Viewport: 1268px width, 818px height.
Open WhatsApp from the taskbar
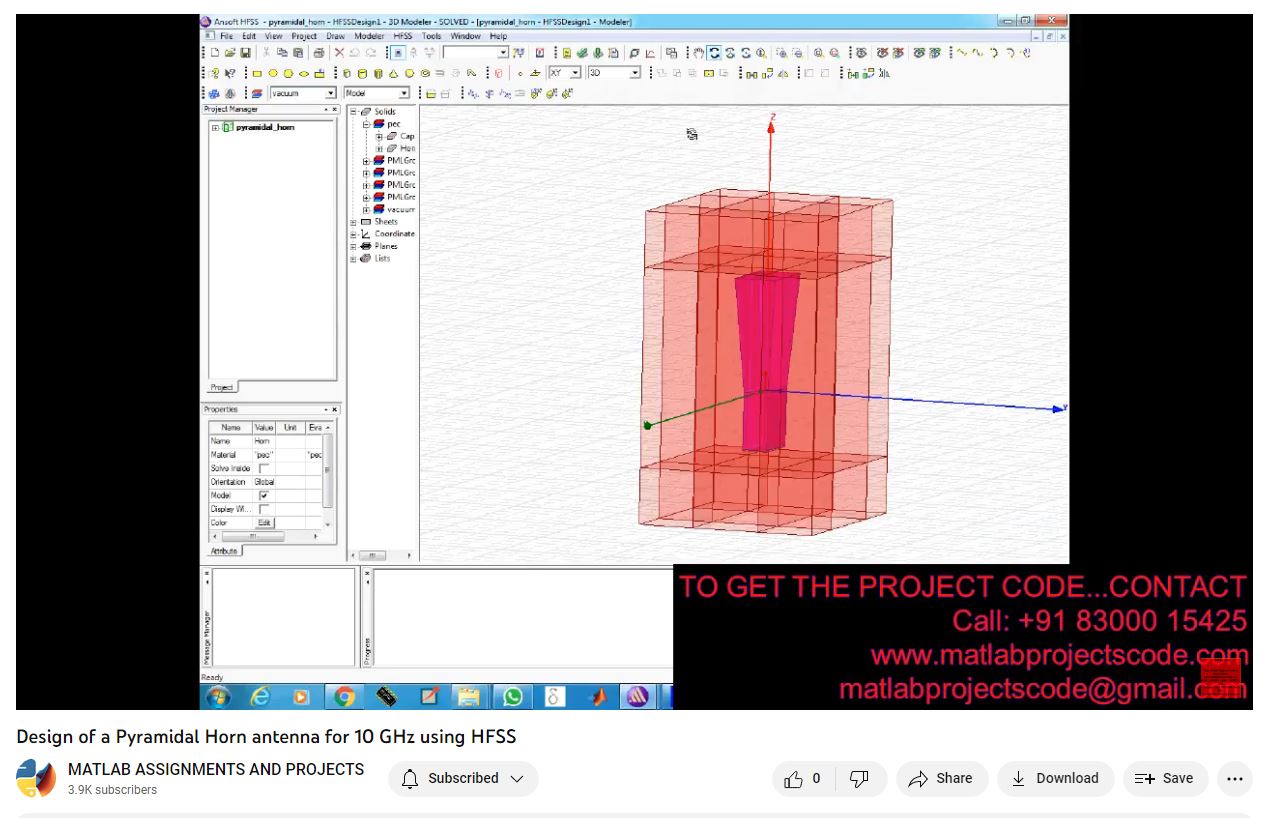click(x=512, y=697)
